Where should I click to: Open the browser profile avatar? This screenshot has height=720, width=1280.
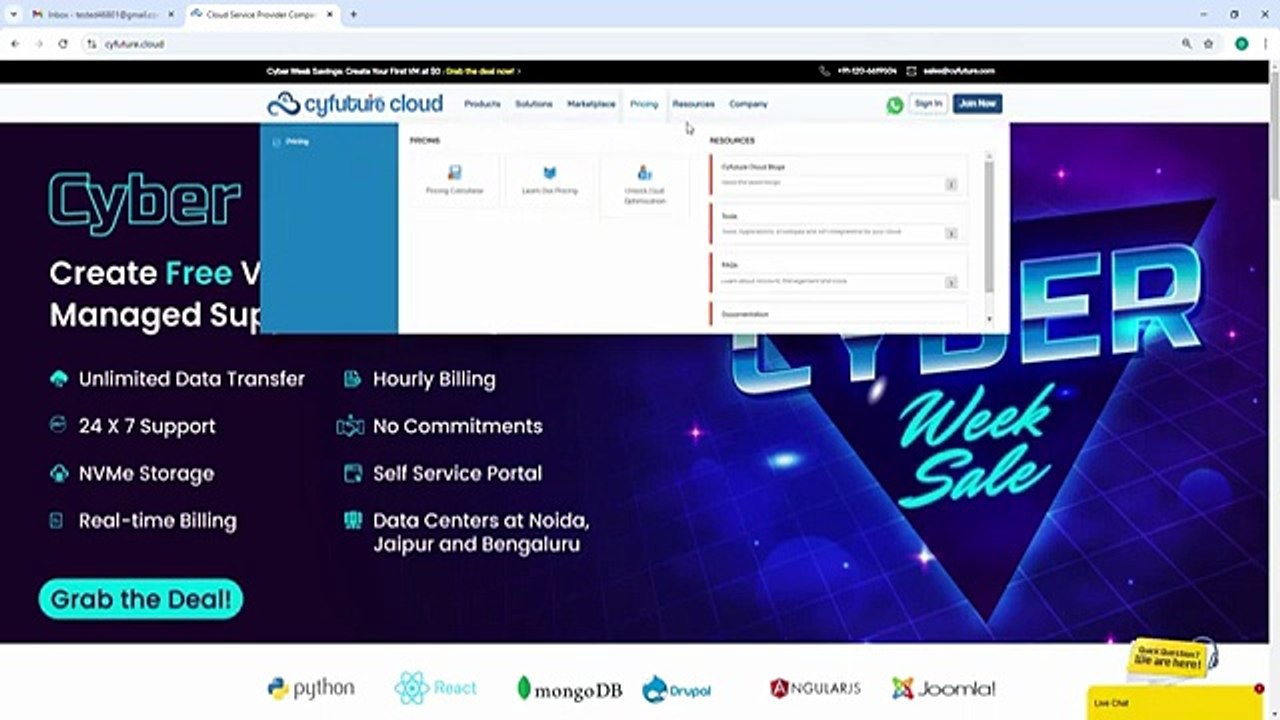pyautogui.click(x=1242, y=44)
